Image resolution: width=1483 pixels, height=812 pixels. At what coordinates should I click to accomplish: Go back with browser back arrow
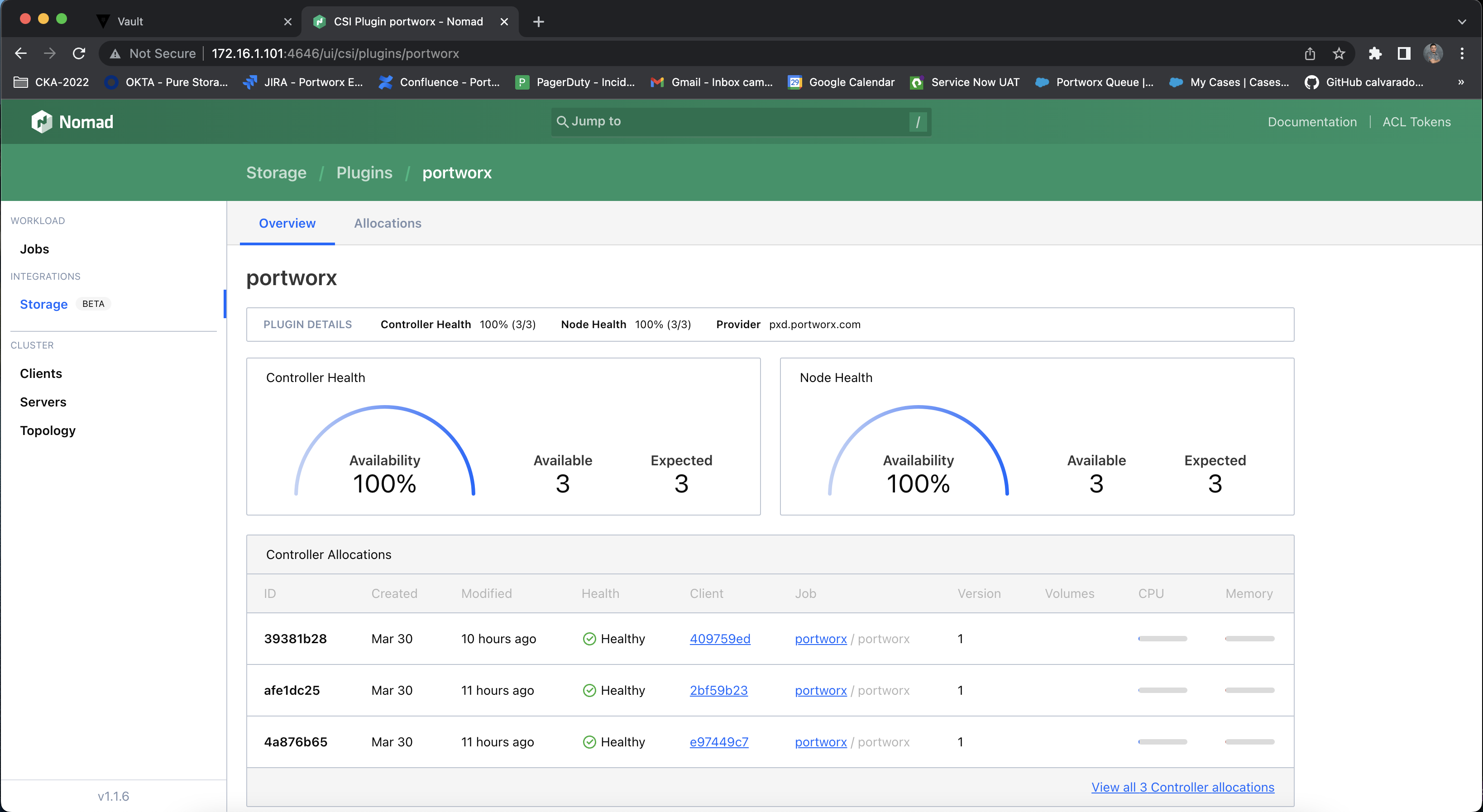pyautogui.click(x=21, y=53)
